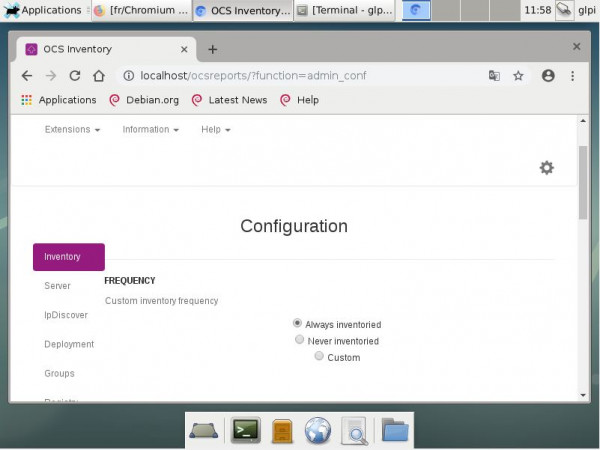600x450 pixels.
Task: Switch to the fr/Chromium taskbar window
Action: (142, 10)
